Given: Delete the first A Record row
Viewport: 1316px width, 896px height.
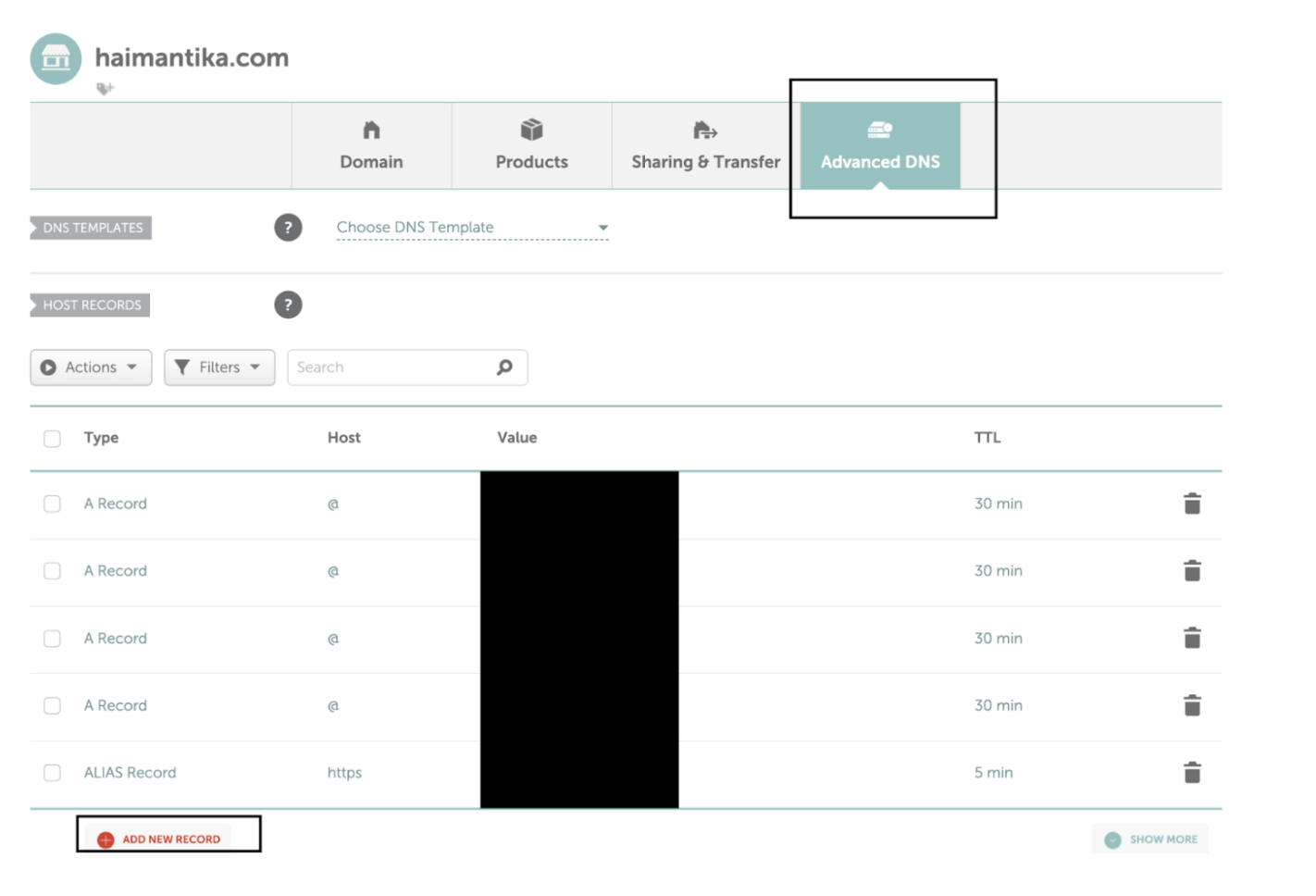Looking at the screenshot, I should [x=1192, y=504].
